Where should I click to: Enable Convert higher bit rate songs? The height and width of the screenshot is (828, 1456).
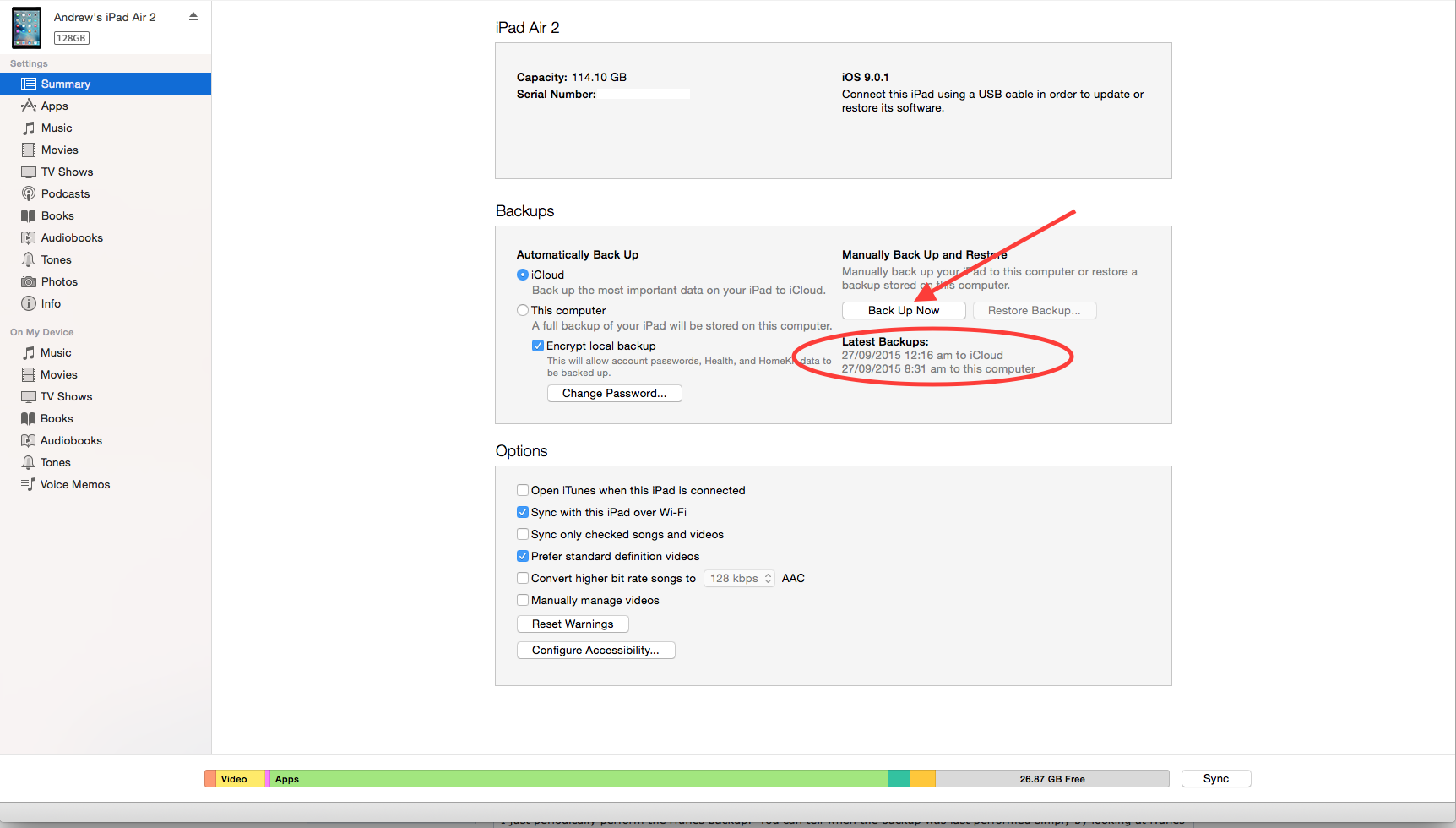coord(523,578)
